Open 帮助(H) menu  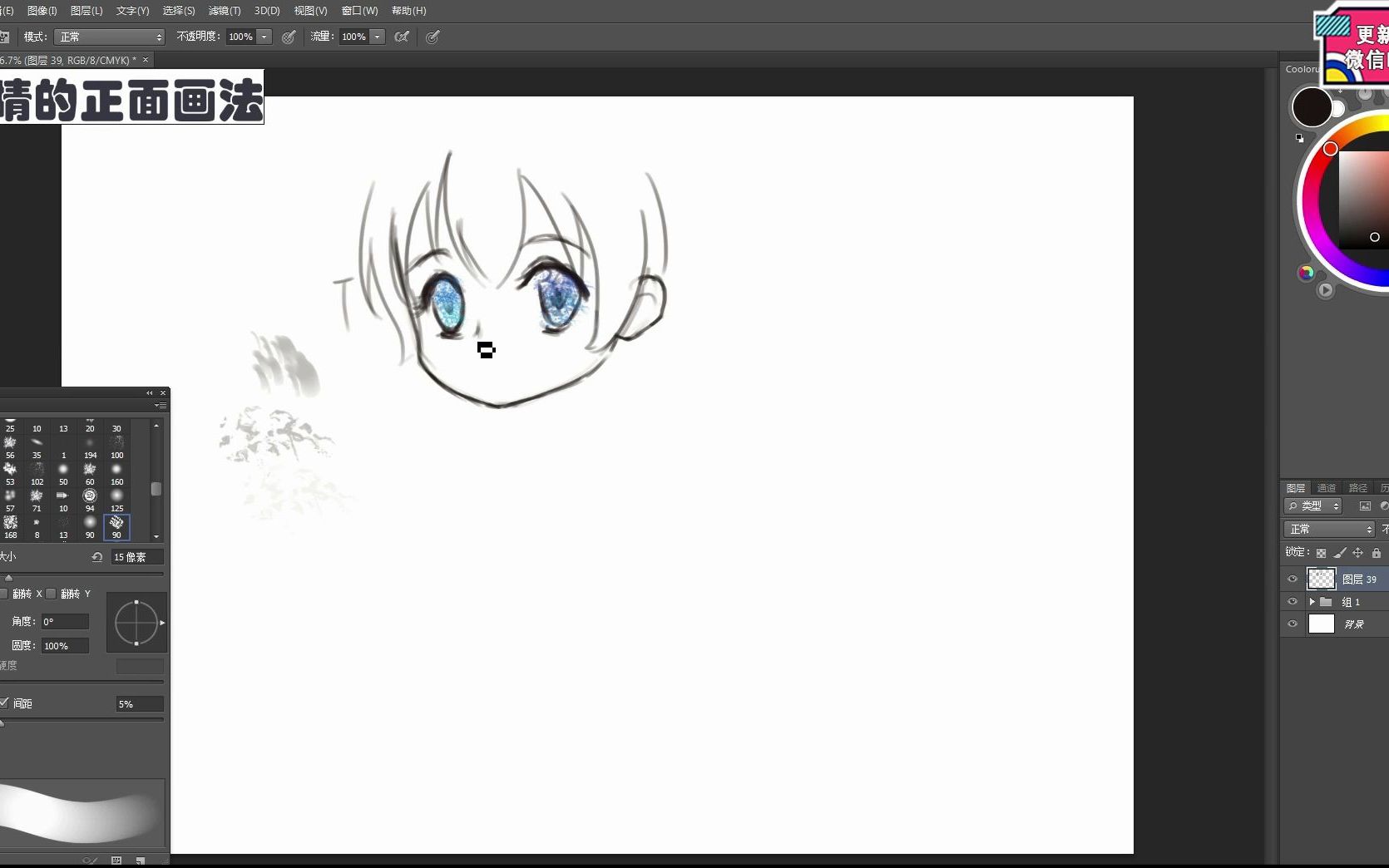pos(408,11)
